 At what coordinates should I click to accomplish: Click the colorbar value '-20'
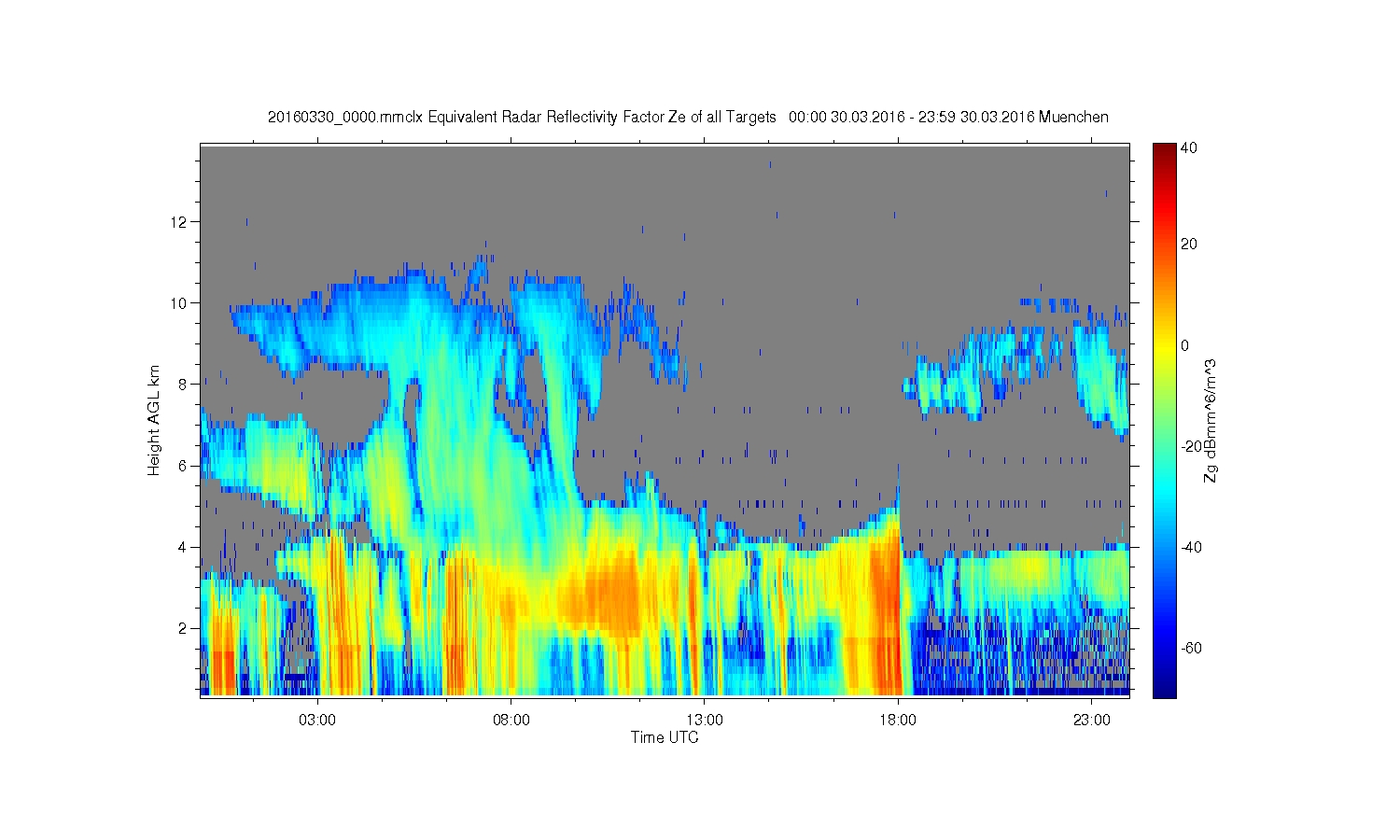[1191, 446]
